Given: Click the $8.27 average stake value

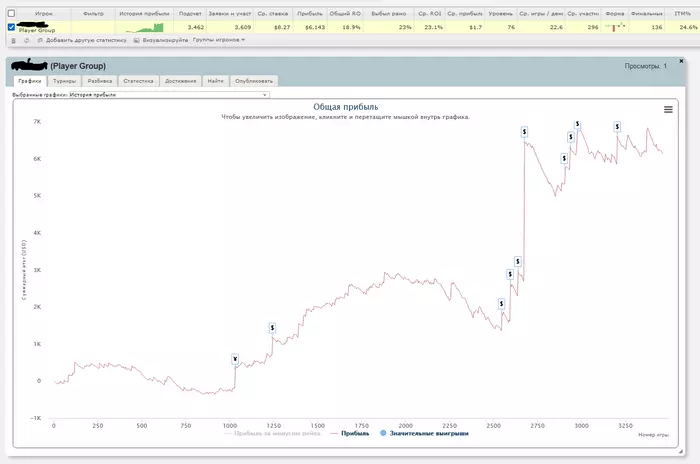Looking at the screenshot, I should 282,27.
